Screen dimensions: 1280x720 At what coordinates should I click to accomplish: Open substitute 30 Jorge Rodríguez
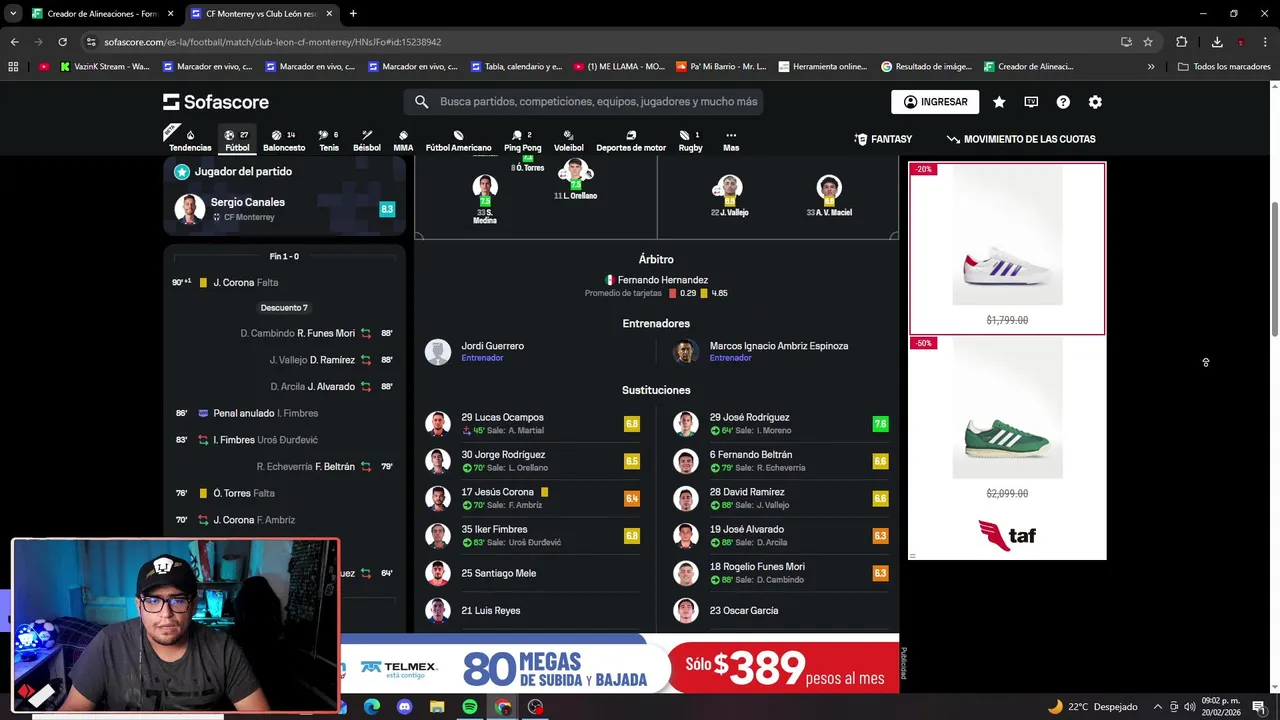[532, 461]
